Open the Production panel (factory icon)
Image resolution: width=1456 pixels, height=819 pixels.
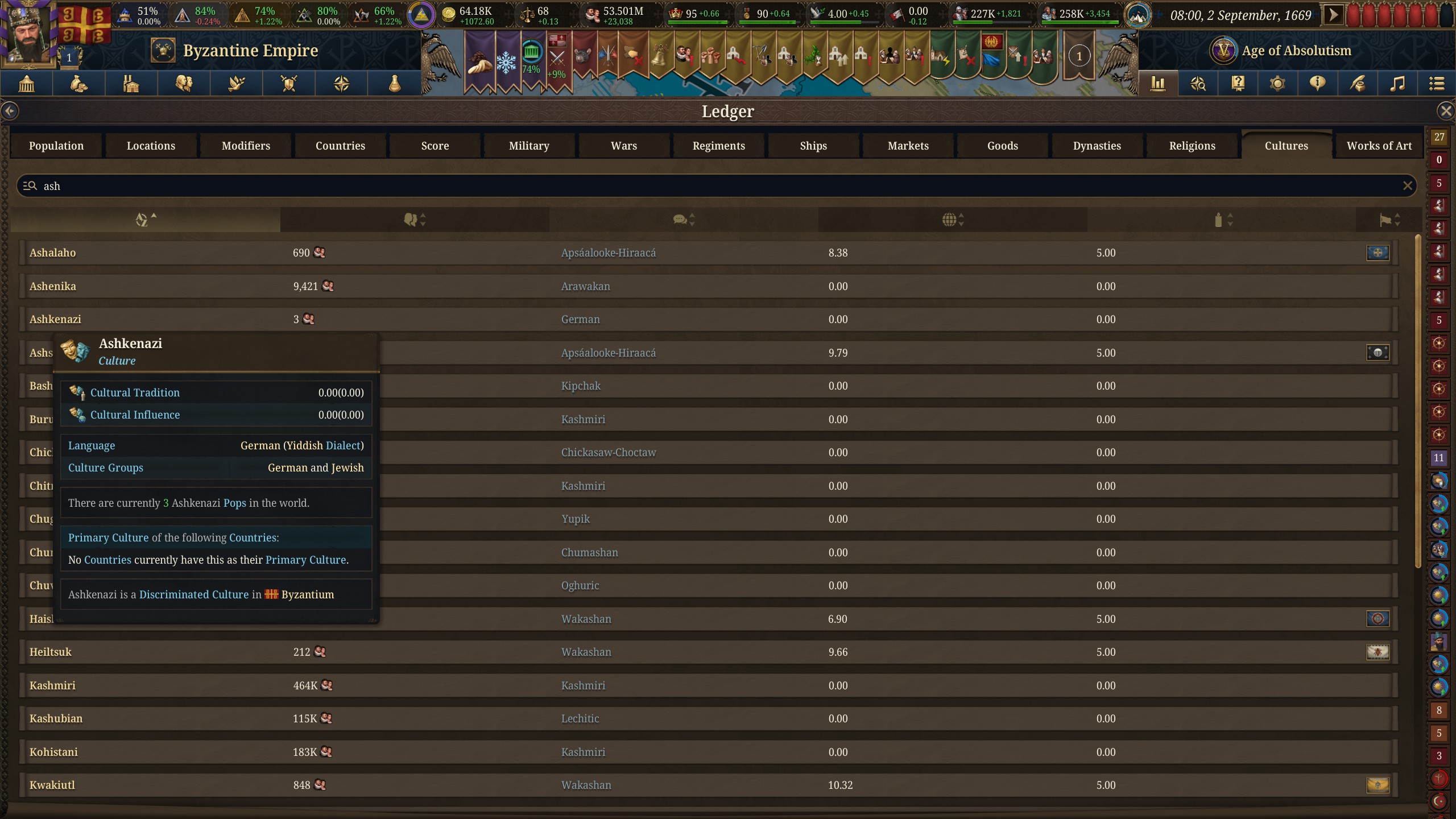pos(131,84)
